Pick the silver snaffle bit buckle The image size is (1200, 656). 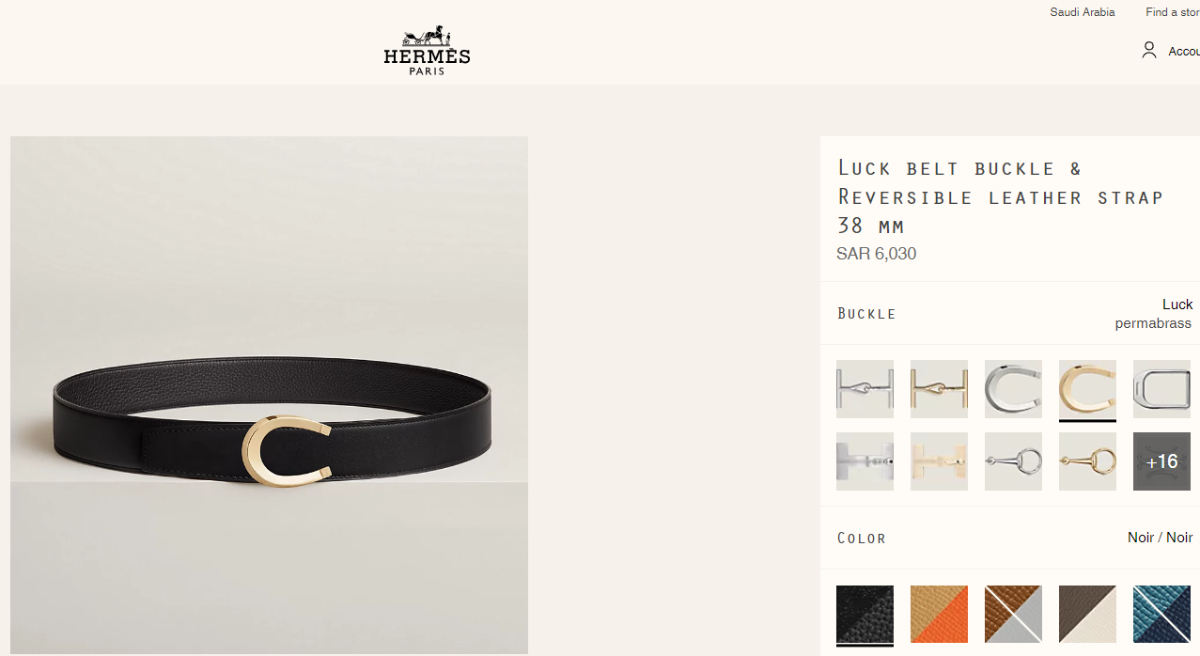pyautogui.click(x=1013, y=461)
